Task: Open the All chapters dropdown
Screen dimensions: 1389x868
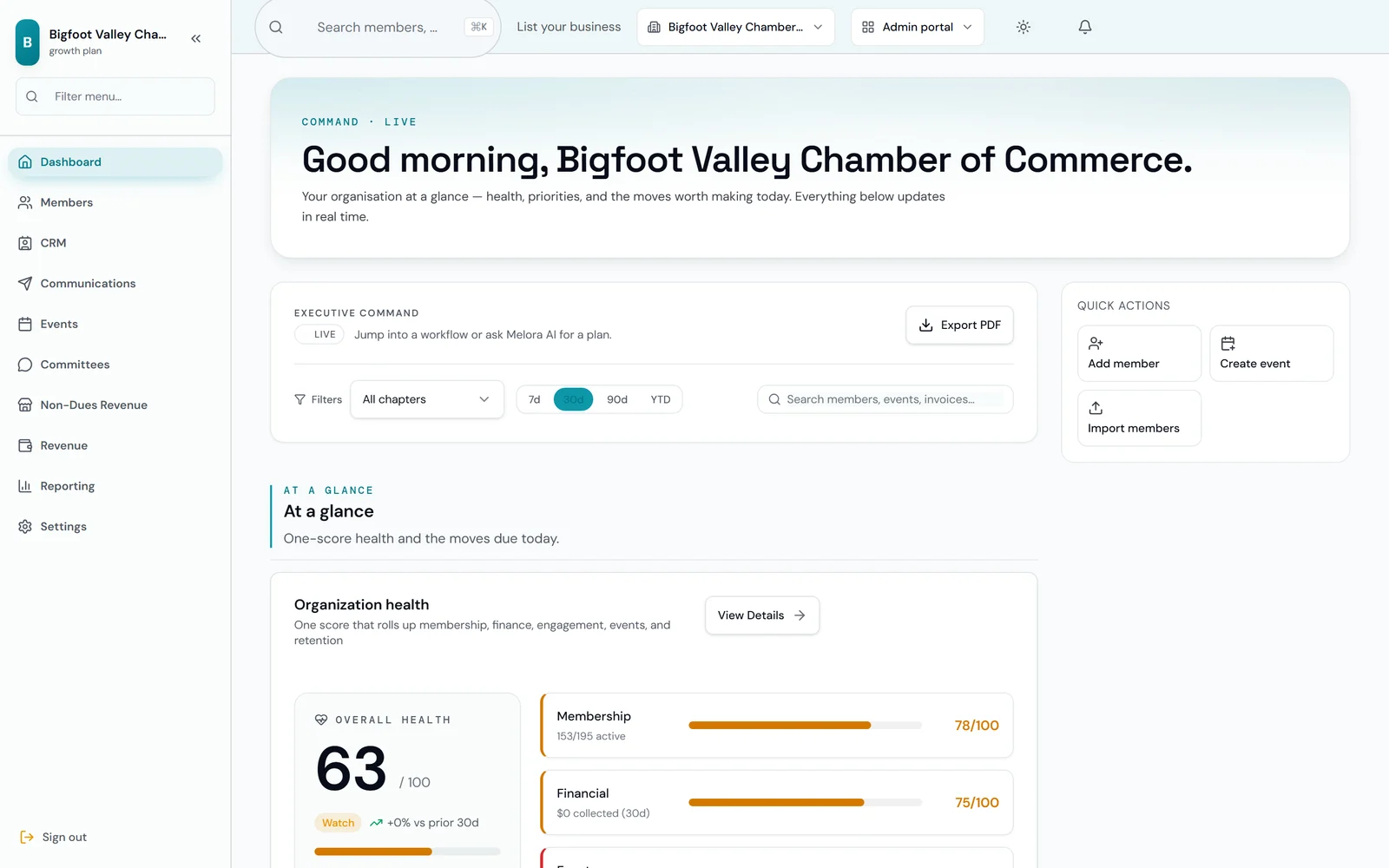Action: (x=427, y=399)
